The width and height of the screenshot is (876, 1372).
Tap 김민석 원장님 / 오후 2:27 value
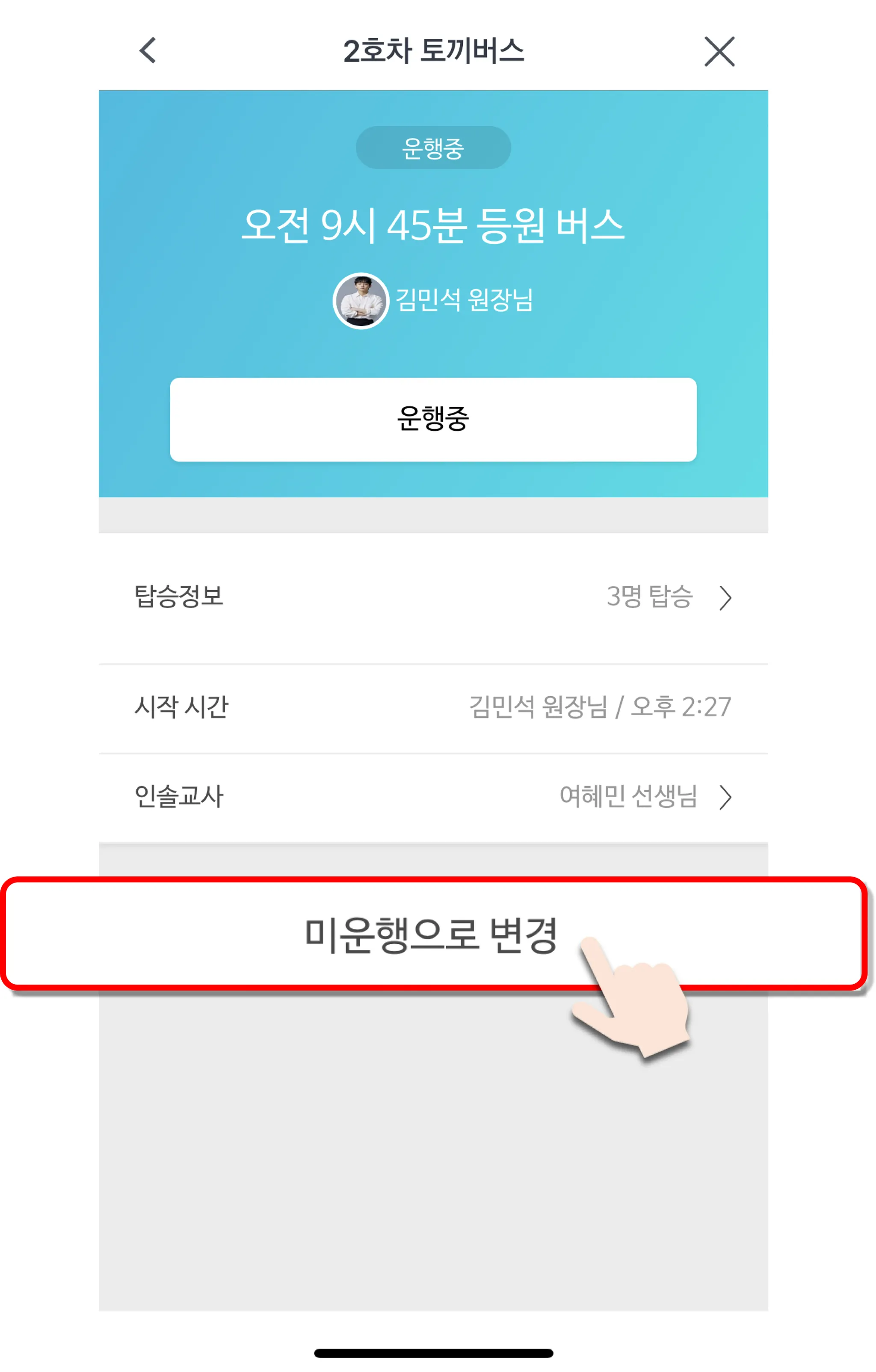(x=600, y=707)
